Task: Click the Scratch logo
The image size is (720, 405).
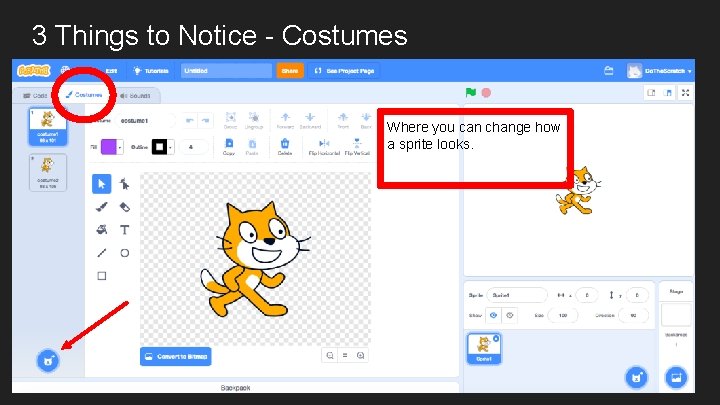Action: 33,71
